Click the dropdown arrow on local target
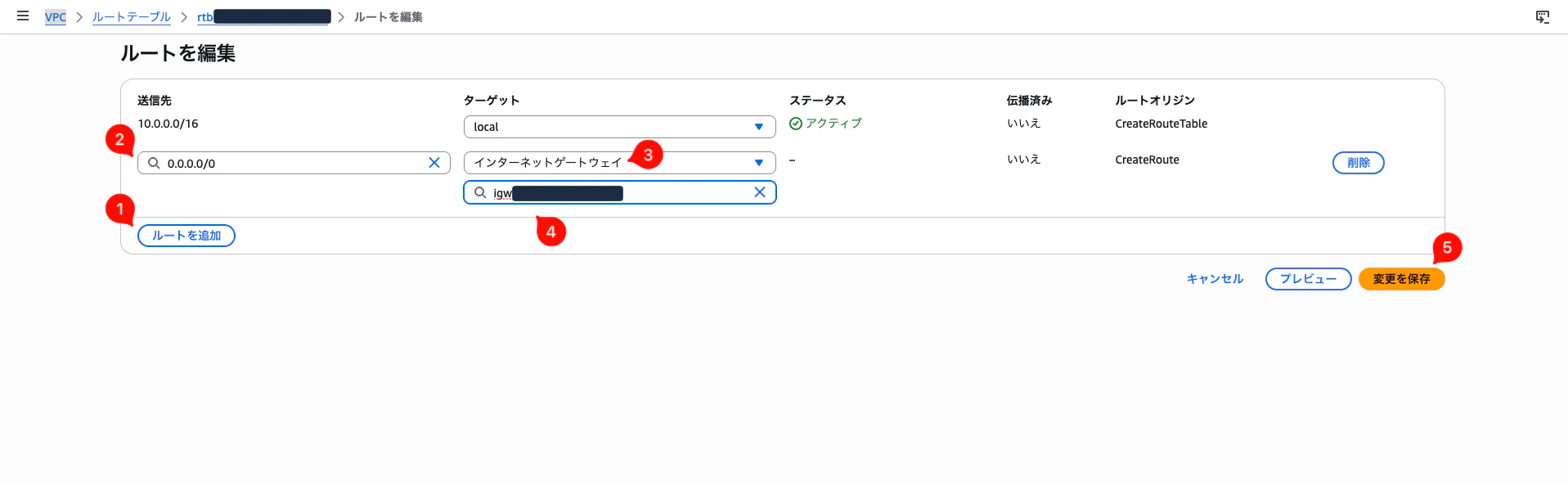Screen dimensions: 1568x486 coord(759,127)
